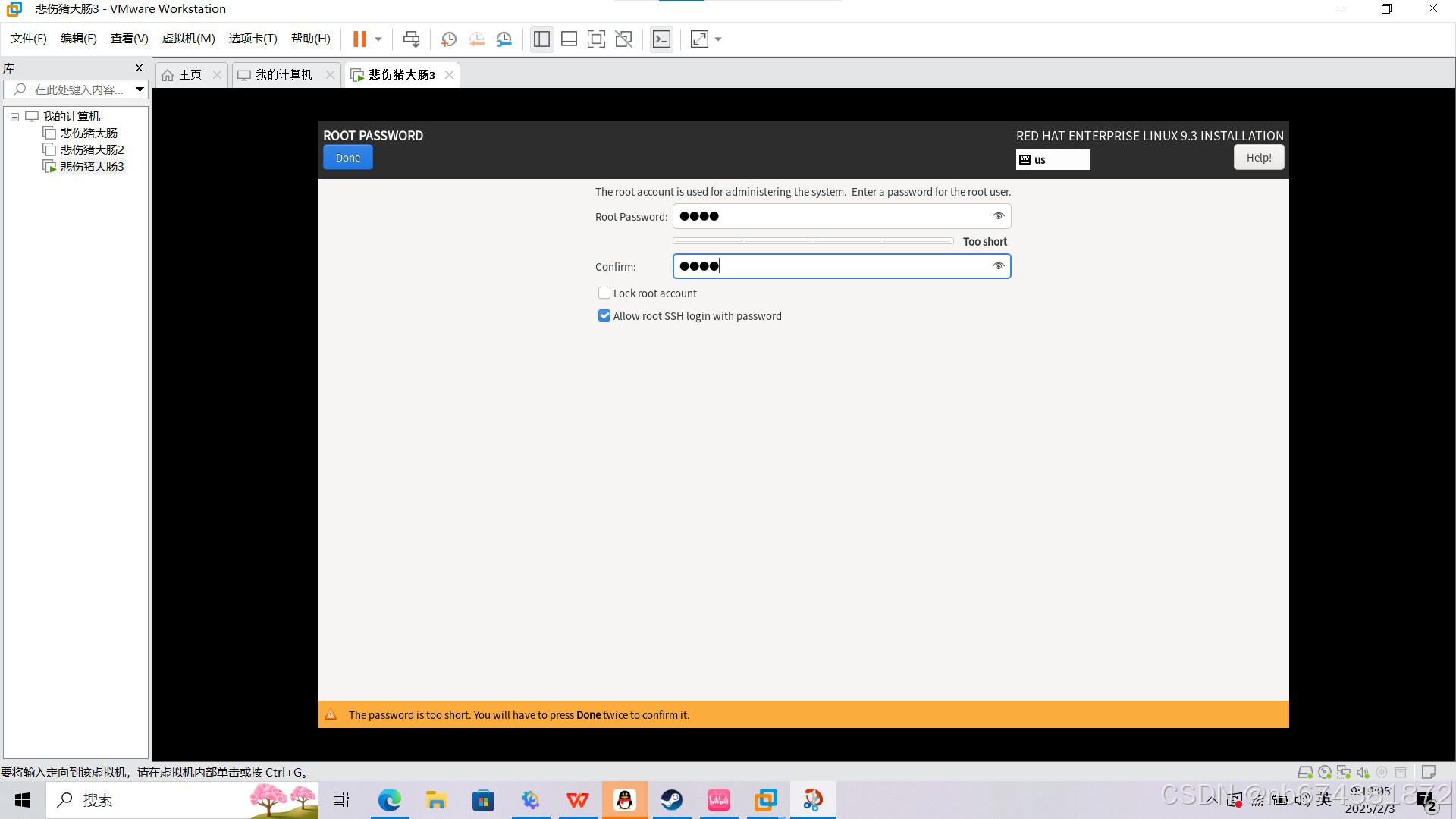
Task: Click the CD/DVD device status icon
Action: [1325, 772]
